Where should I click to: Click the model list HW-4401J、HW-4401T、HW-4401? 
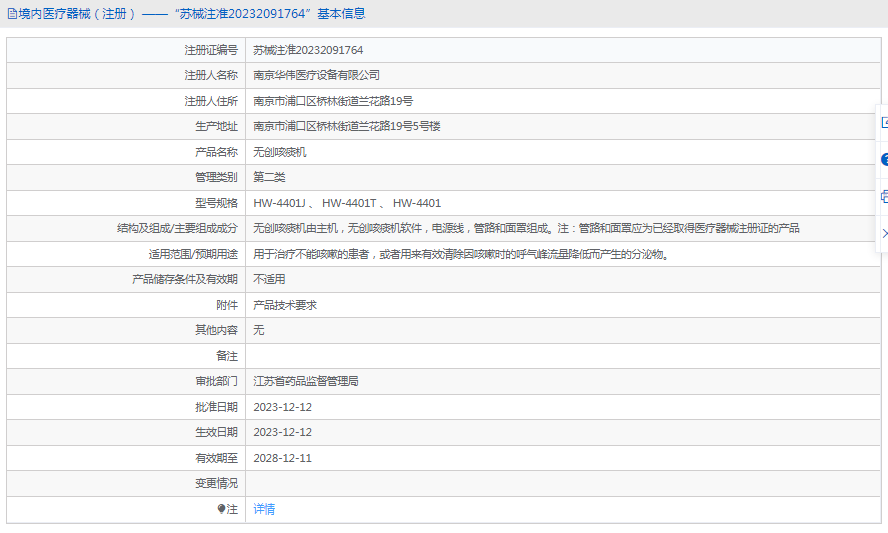click(x=347, y=203)
